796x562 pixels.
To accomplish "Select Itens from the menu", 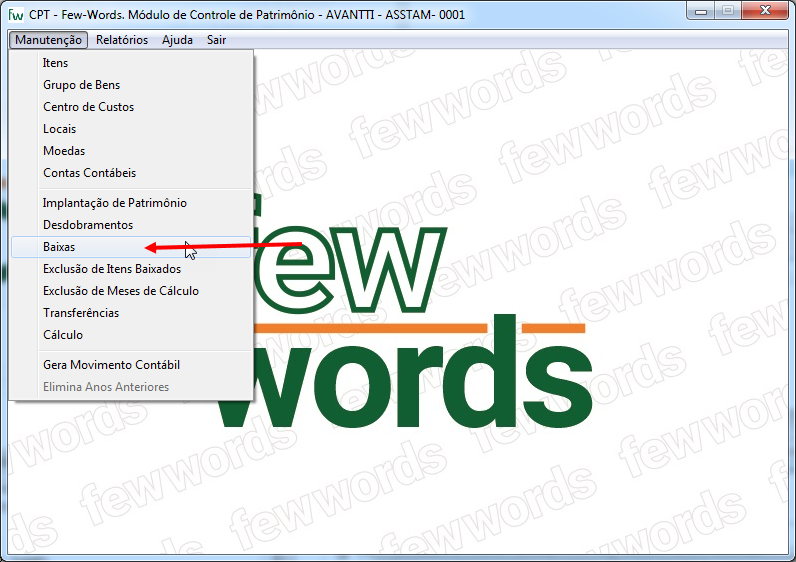I will point(131,63).
